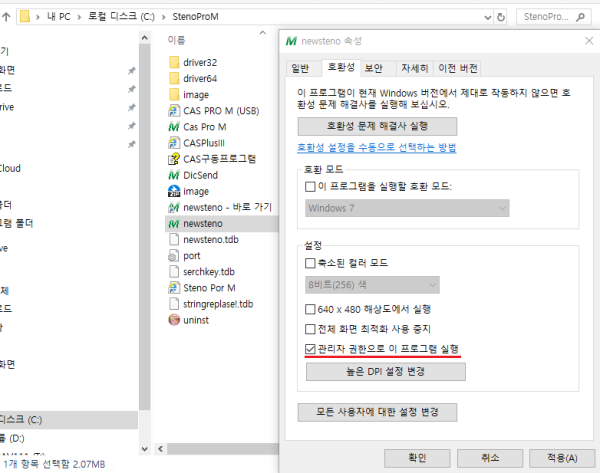Open 호환성 설정을 수동으로 선택하는 방법 link
This screenshot has width=600, height=473.
coord(377,147)
